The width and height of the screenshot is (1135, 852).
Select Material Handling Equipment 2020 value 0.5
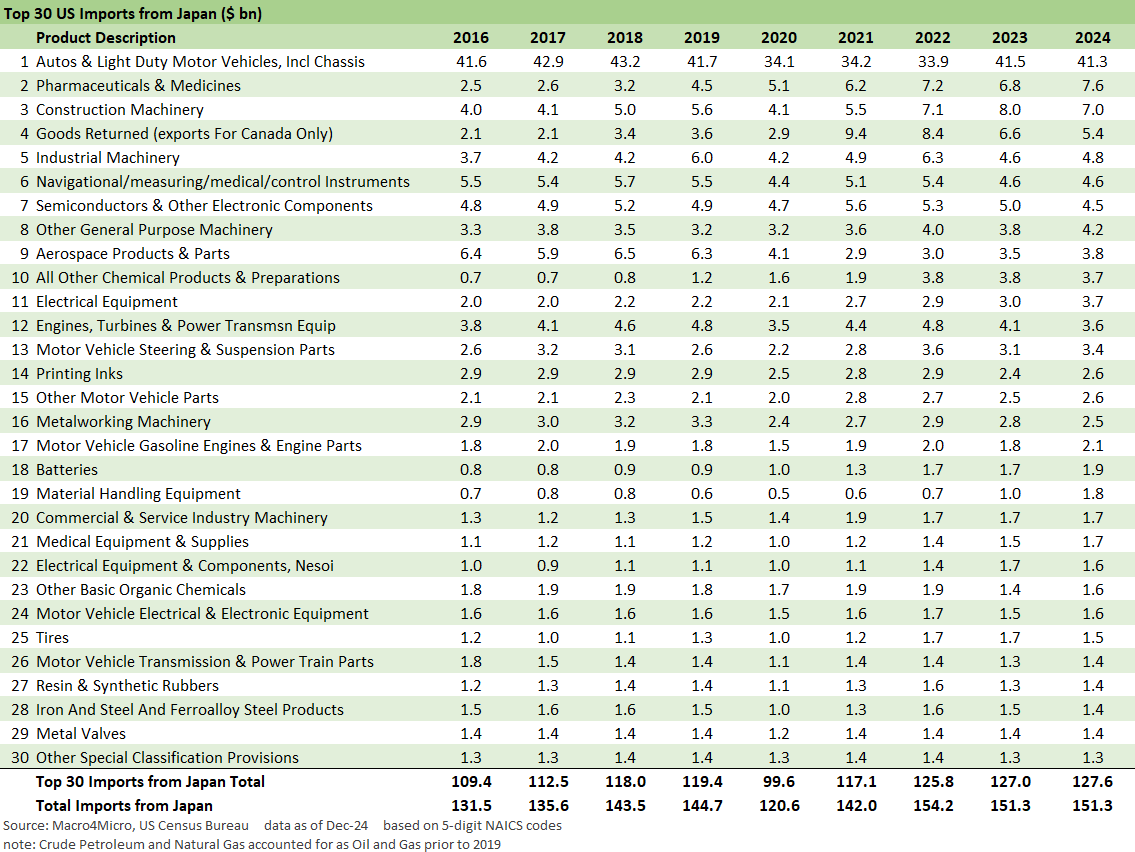[779, 494]
